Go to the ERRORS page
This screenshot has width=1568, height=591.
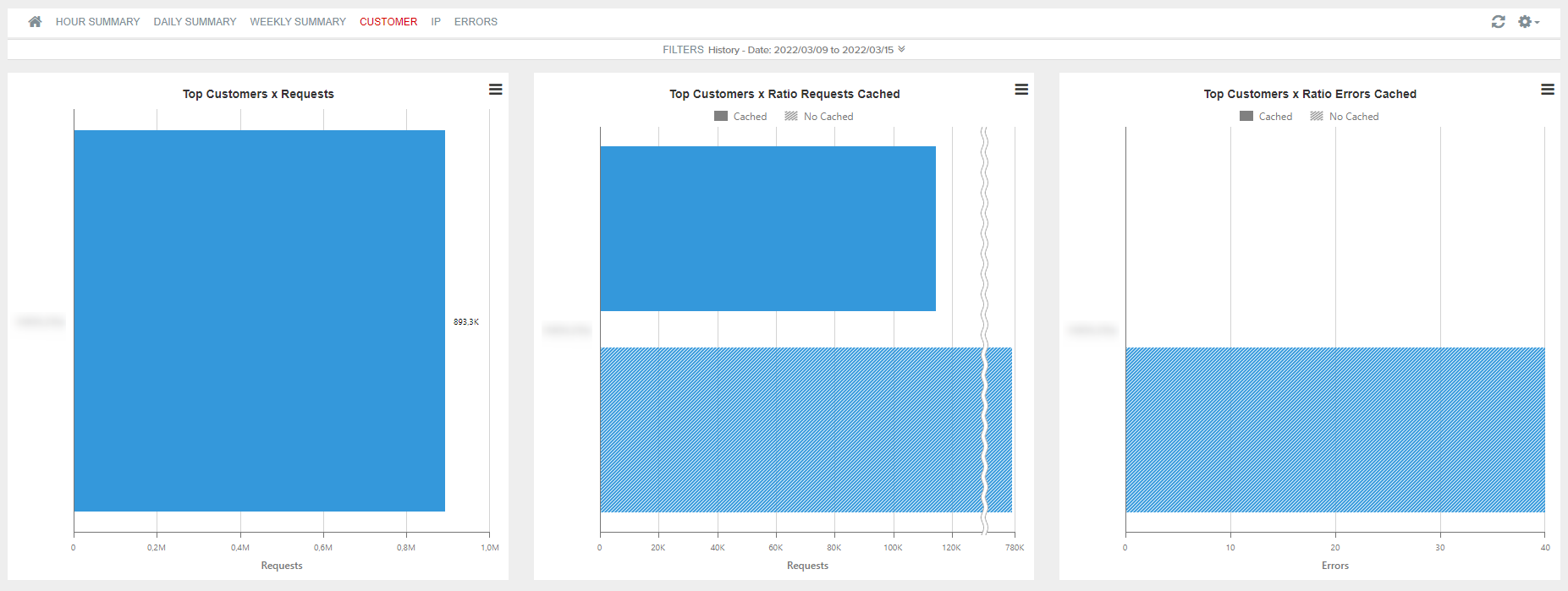(x=476, y=21)
